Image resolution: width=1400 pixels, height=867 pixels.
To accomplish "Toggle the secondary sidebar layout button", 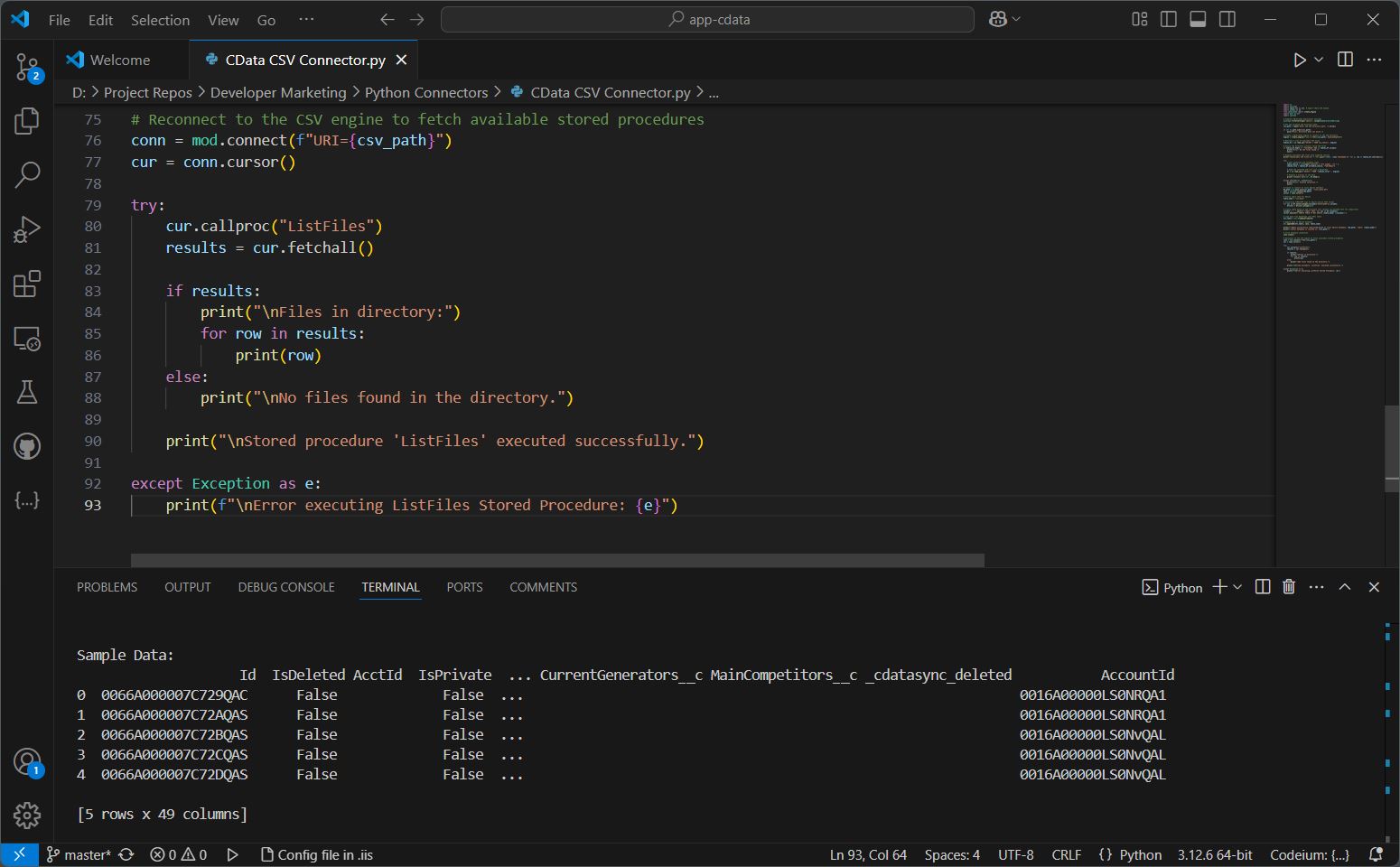I will pos(1227,19).
